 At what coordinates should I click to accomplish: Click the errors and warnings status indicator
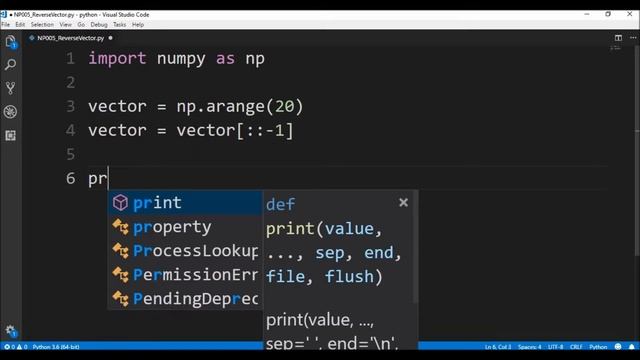(x=16, y=347)
